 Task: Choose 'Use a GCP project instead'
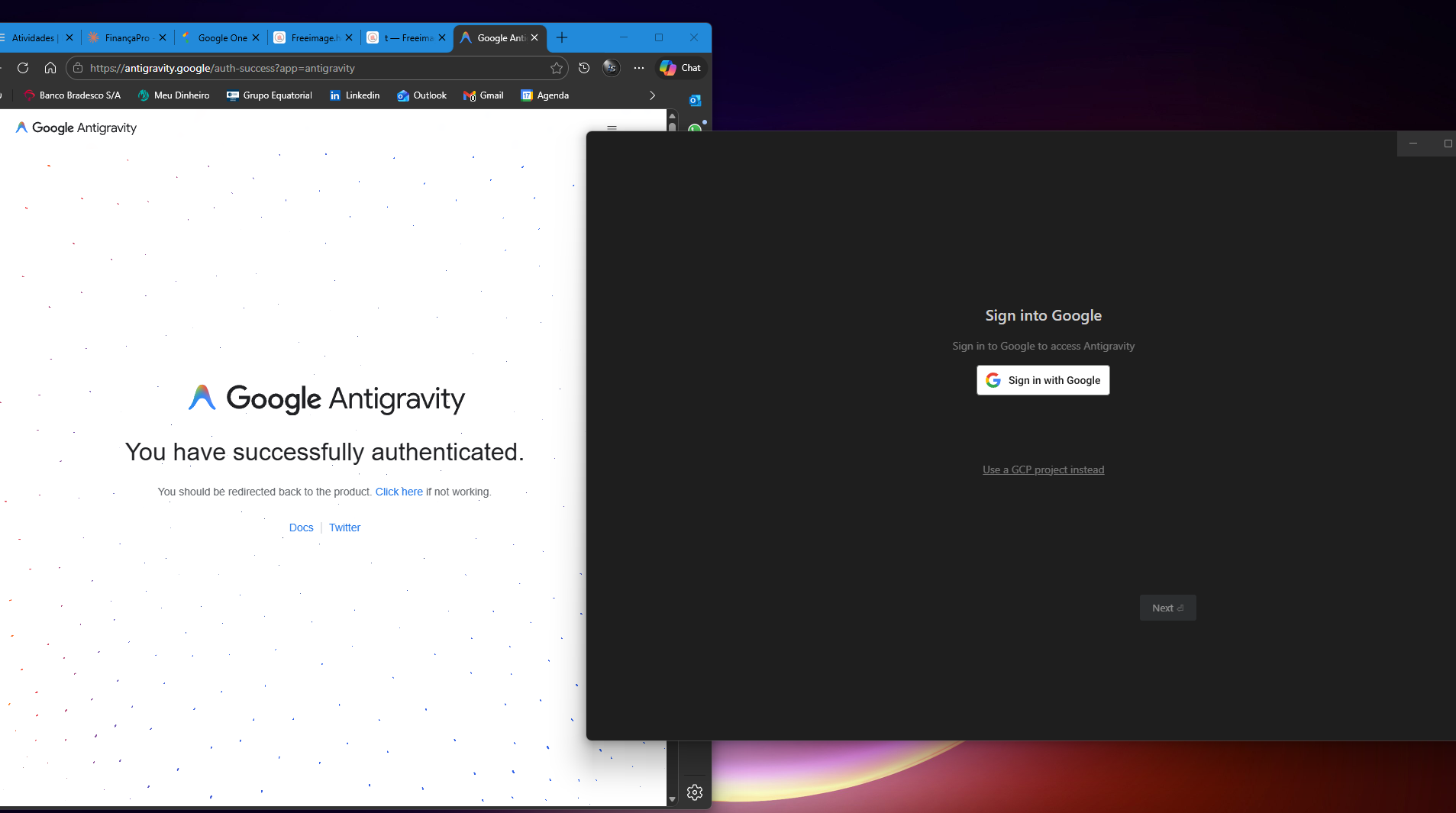1043,469
